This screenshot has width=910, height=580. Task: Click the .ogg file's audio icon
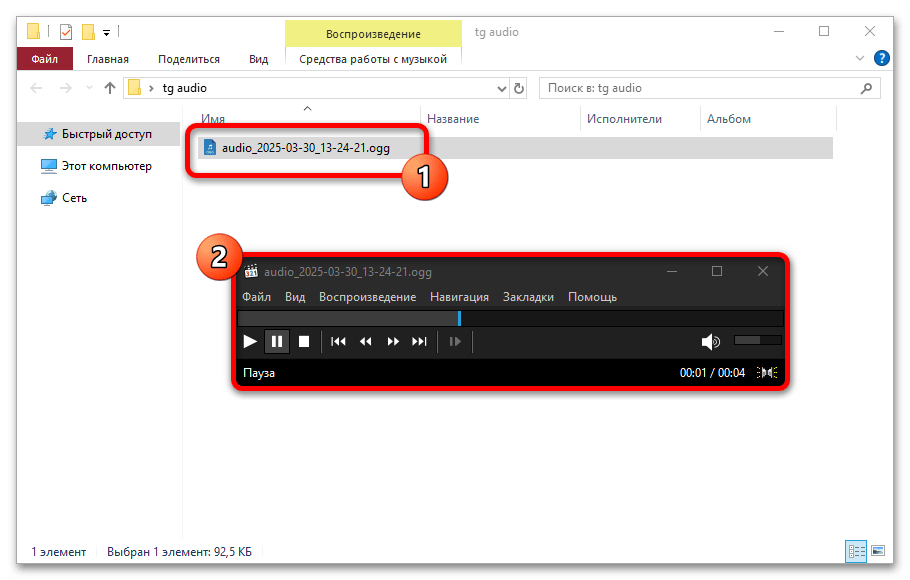tap(210, 147)
